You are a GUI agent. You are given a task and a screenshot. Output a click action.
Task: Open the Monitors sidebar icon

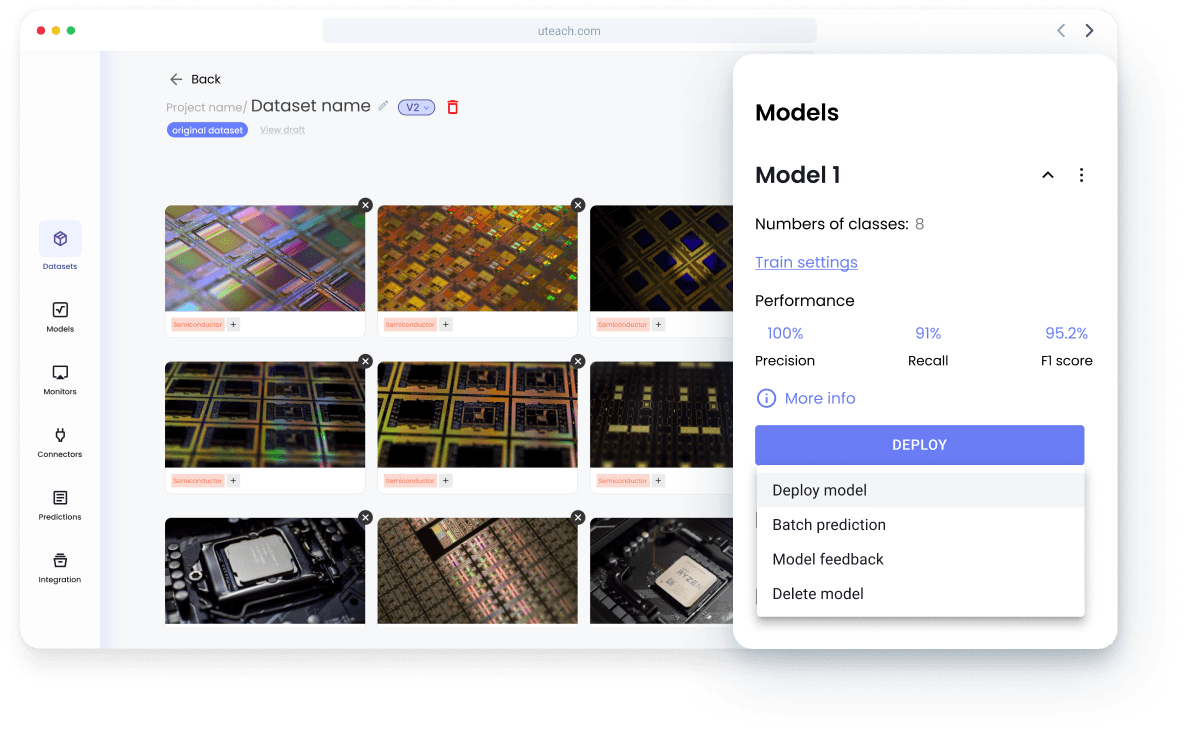[x=60, y=373]
